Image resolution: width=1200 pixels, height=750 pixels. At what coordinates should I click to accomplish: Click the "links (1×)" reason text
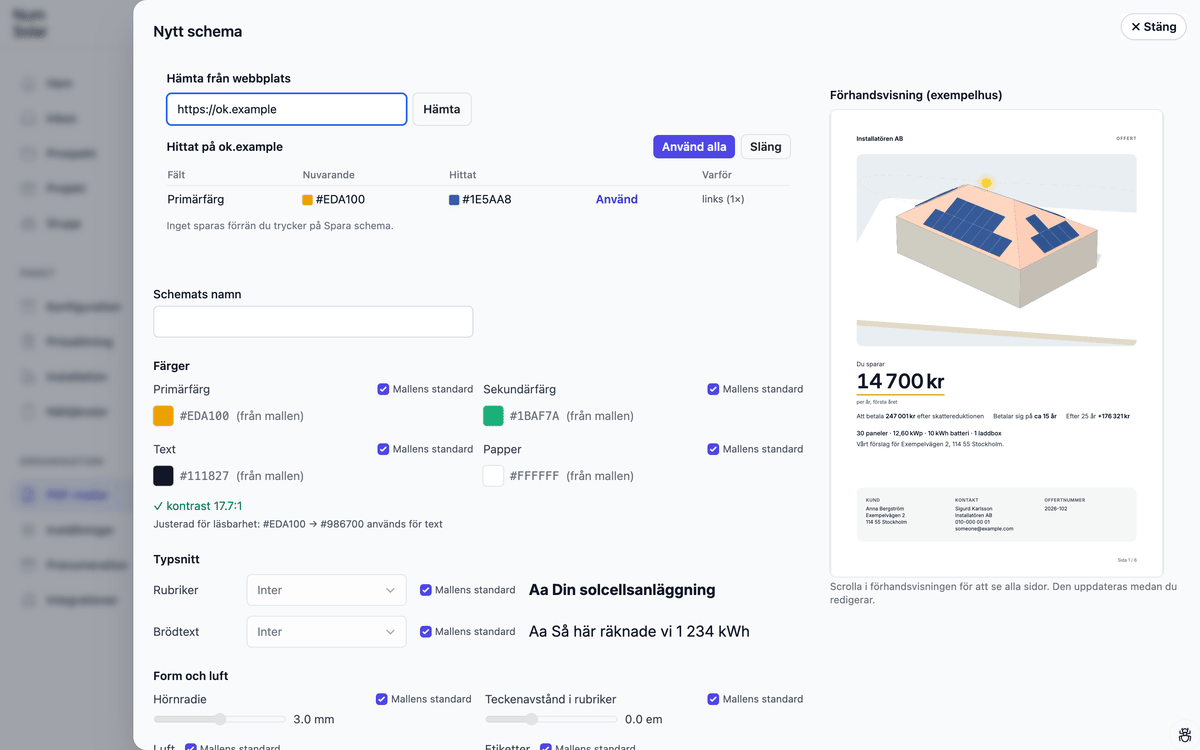(723, 199)
